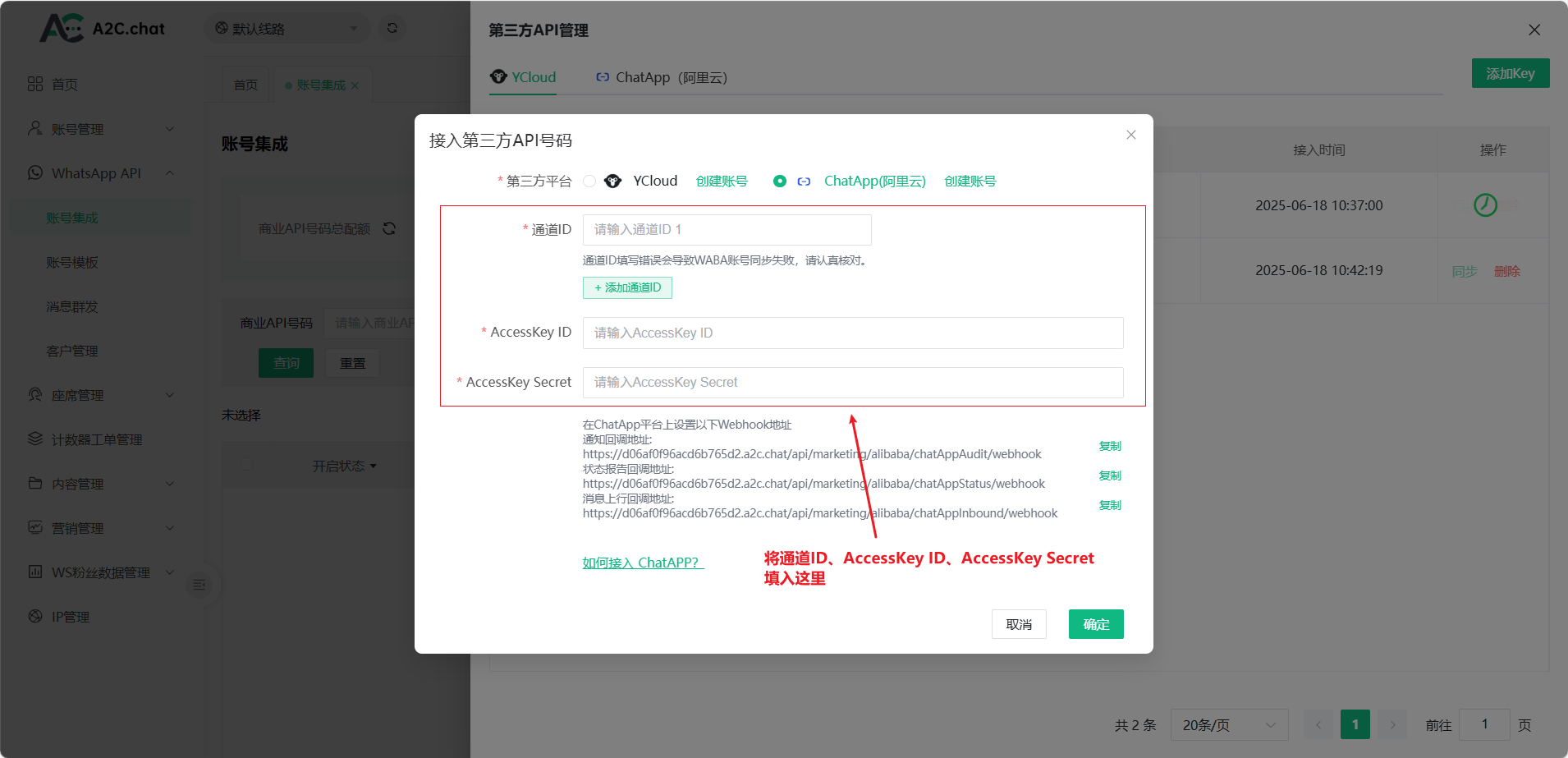The width and height of the screenshot is (1568, 758).
Task: Close the 接入第三方API号码 dialog with X
Action: coord(1130,135)
